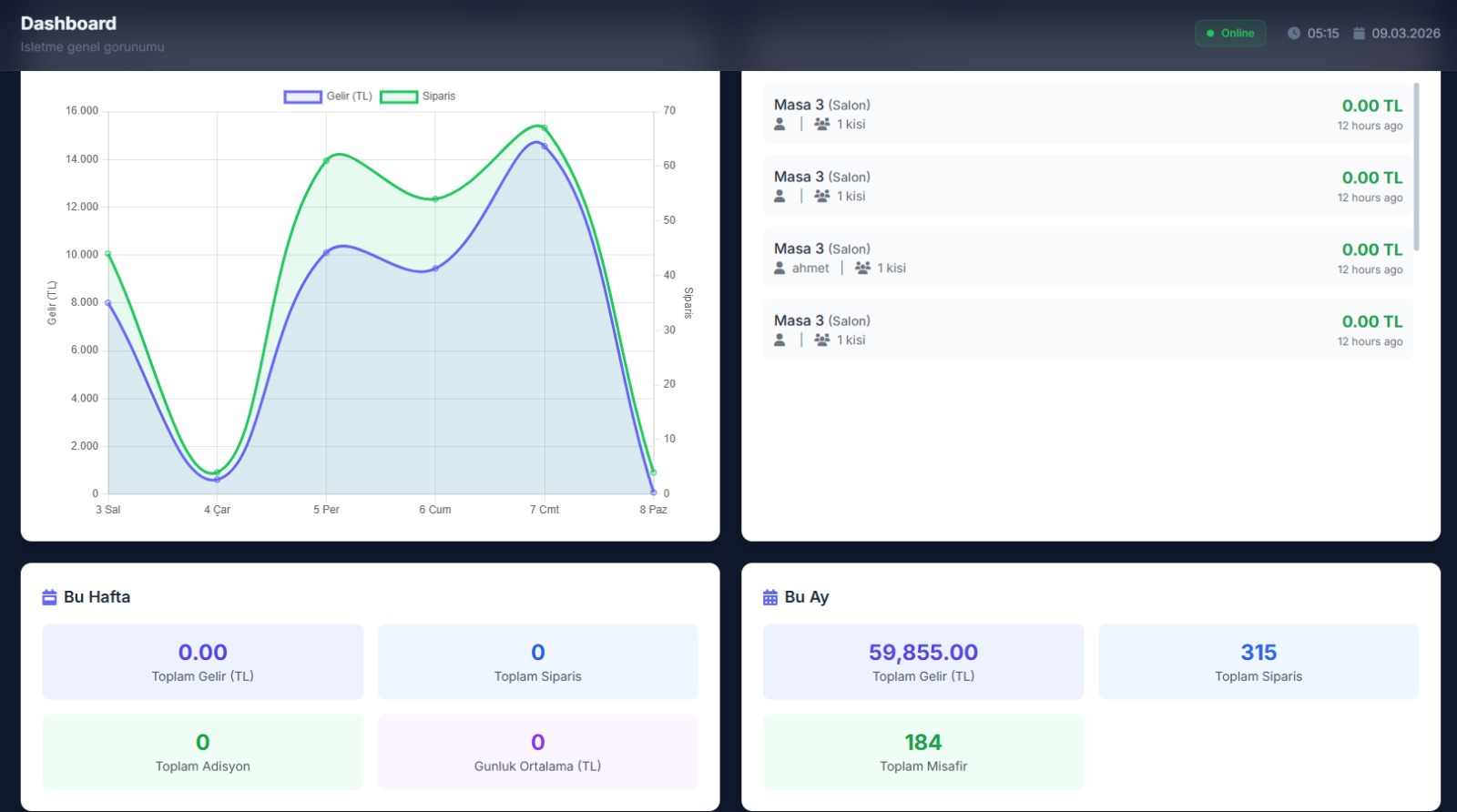Click the 184 Toplam Misafir value
Viewport: 1457px width, 812px height.
pos(923,743)
